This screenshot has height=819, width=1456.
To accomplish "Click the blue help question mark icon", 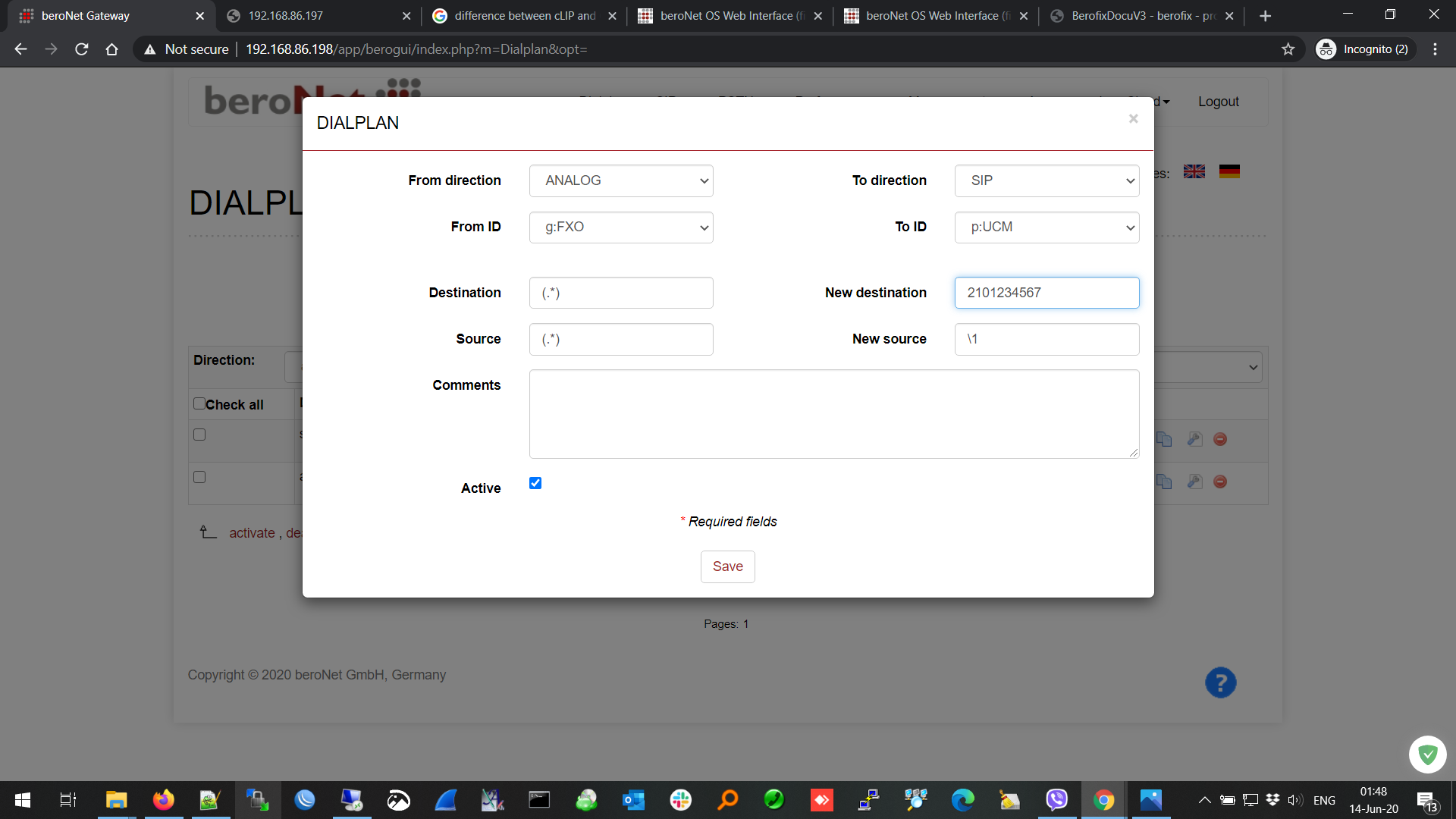I will 1220,682.
